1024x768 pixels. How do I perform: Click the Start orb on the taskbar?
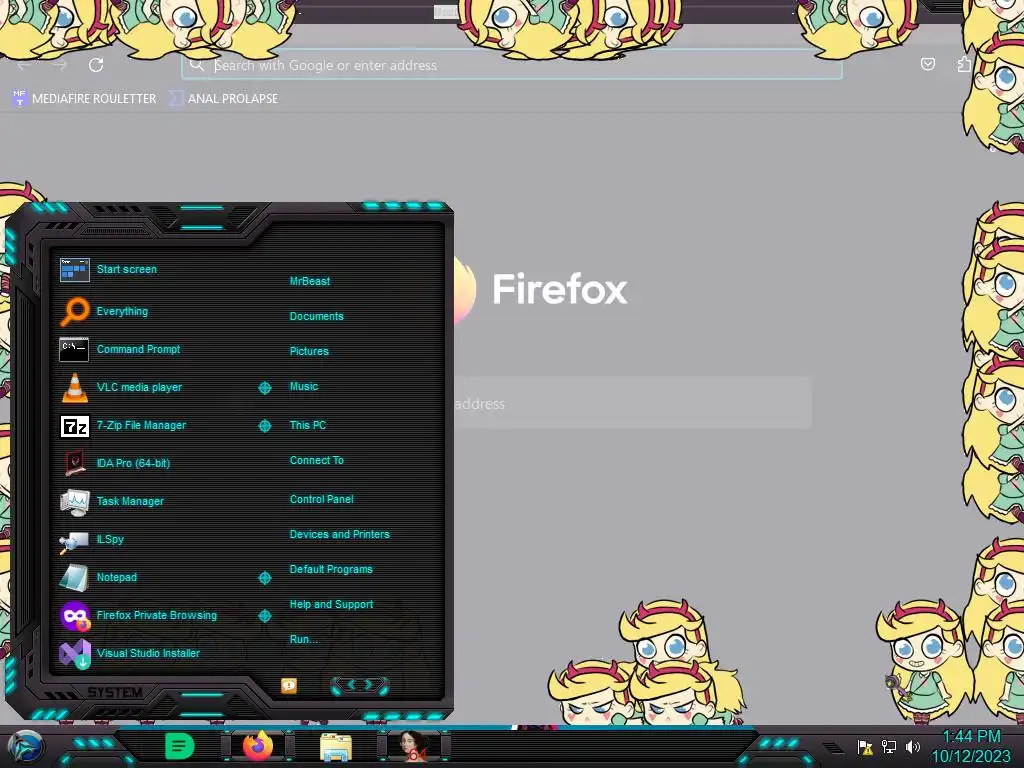(26, 748)
